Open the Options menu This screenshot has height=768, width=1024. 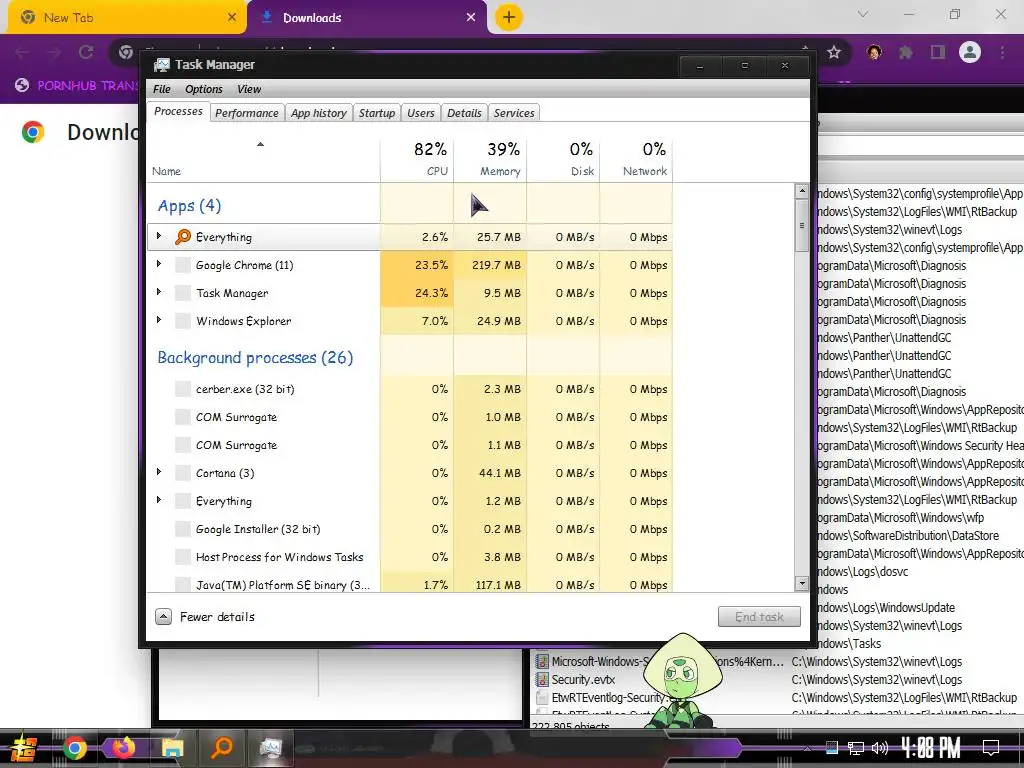204,89
